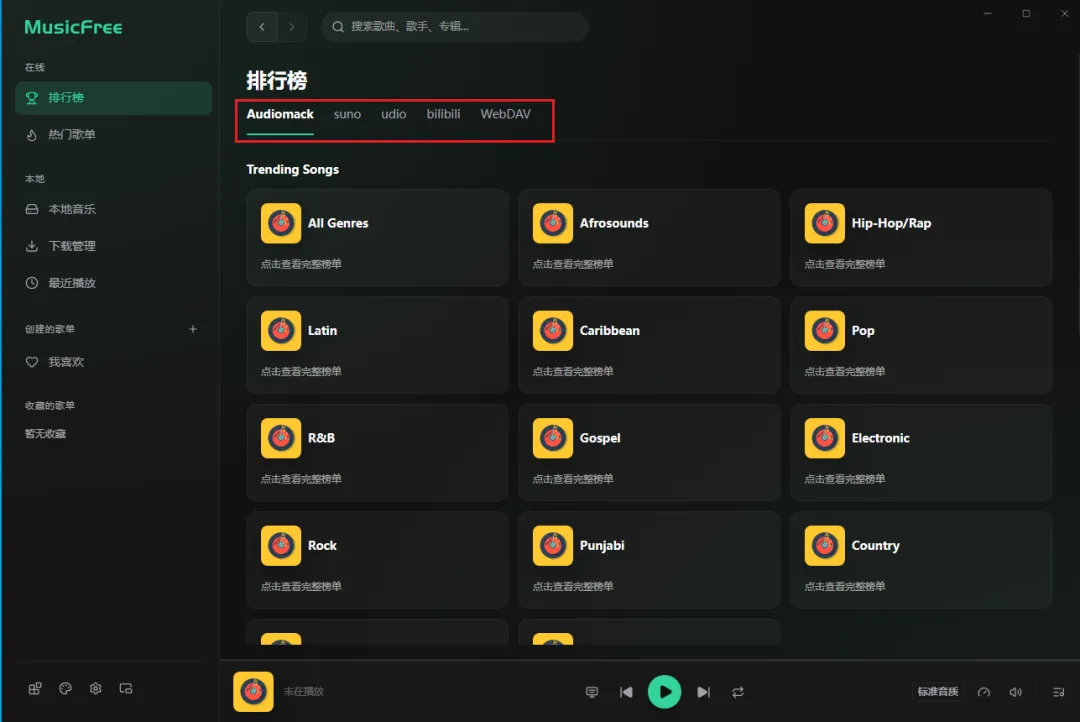The width and height of the screenshot is (1080, 722).
Task: Open the play queue list icon
Action: coord(1059,692)
